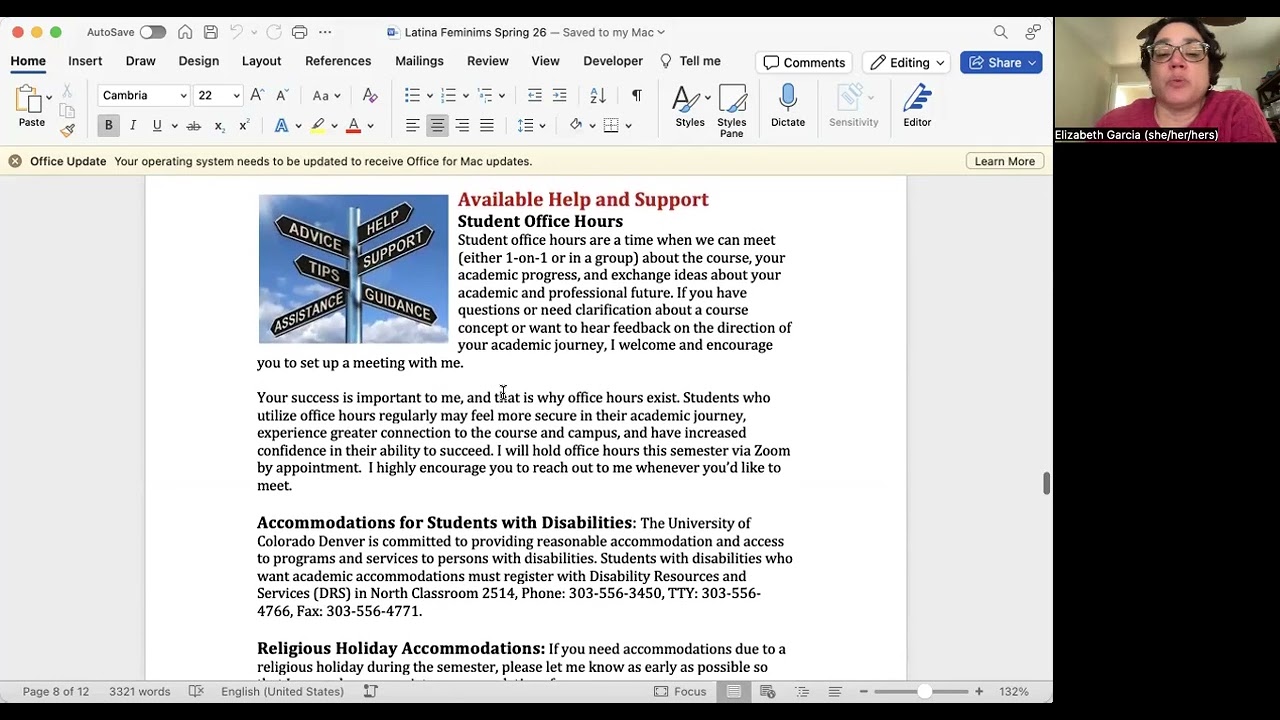Toggle Underline formatting

coord(157,125)
